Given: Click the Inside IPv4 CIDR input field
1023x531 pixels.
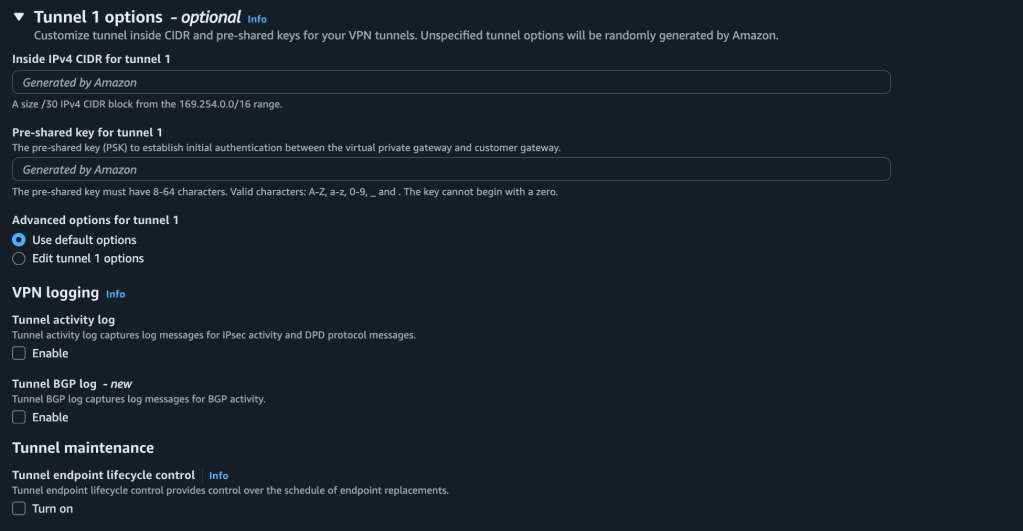Looking at the screenshot, I should click(x=451, y=82).
